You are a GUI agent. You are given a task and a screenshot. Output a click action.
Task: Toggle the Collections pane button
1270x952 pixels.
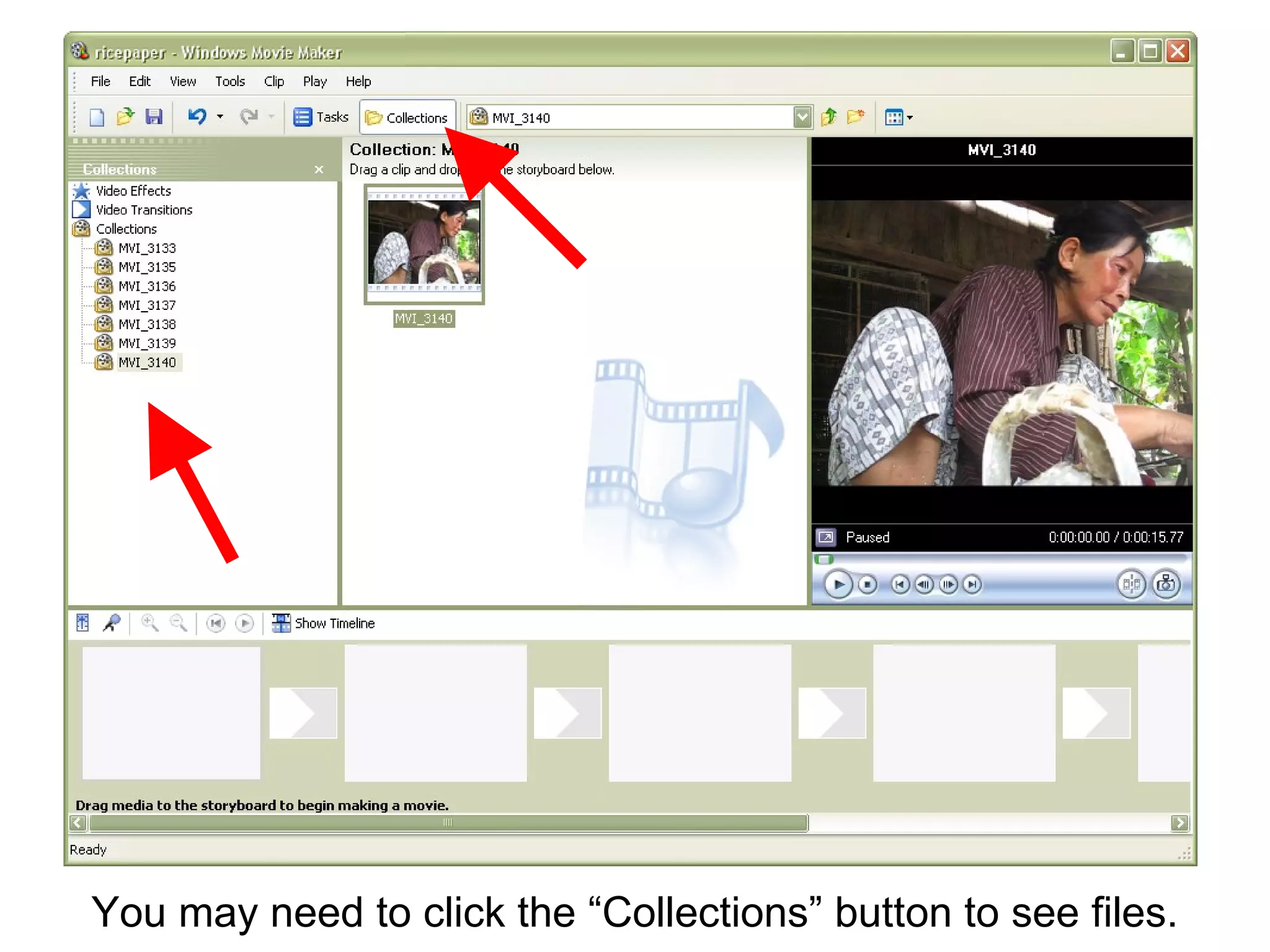pos(407,118)
